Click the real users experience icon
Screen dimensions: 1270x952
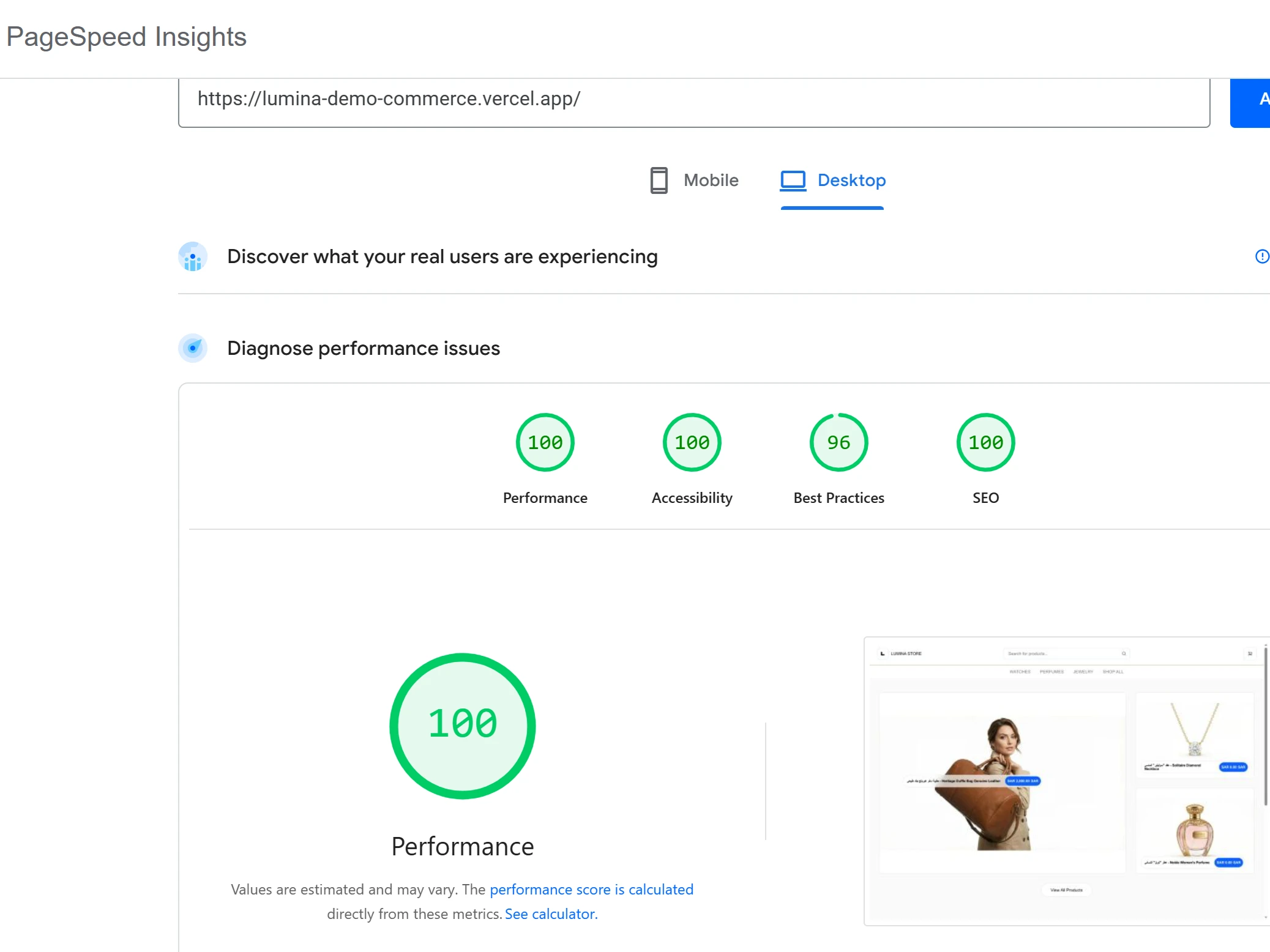pos(193,257)
